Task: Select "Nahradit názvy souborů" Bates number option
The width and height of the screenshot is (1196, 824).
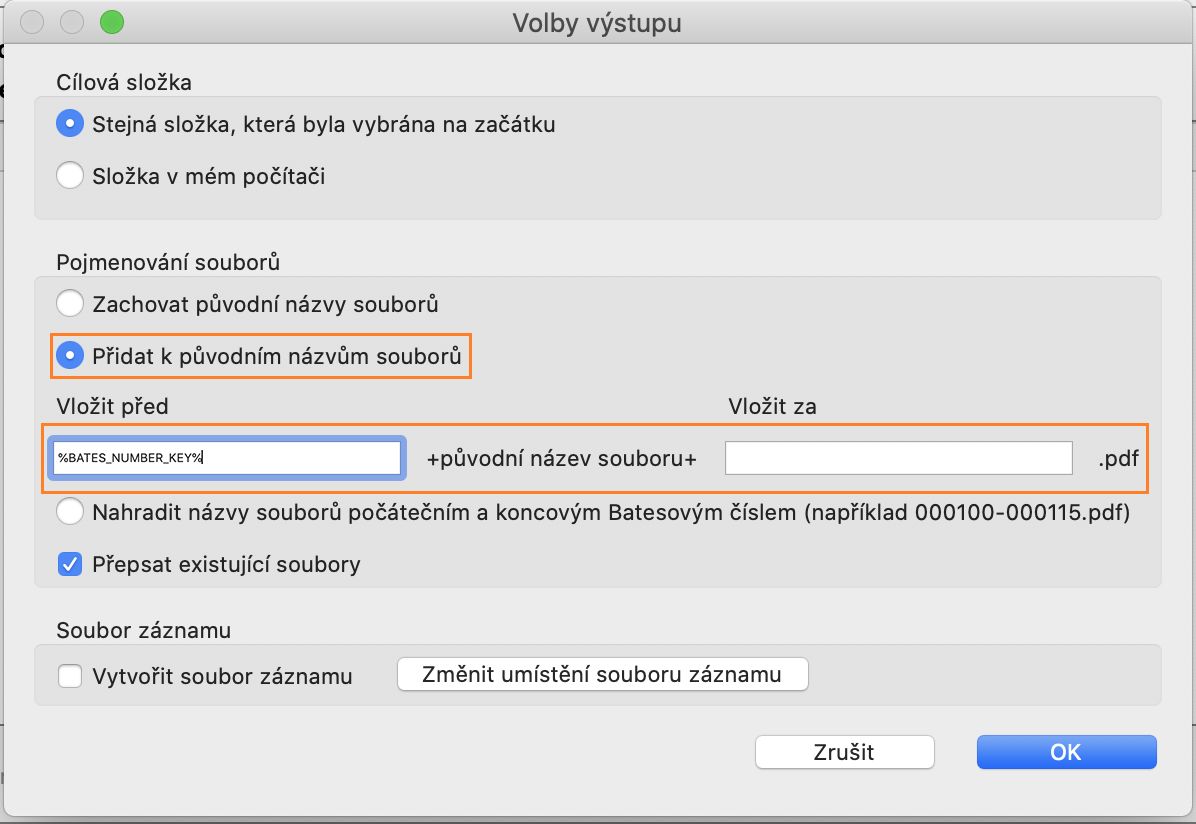Action: pyautogui.click(x=70, y=513)
